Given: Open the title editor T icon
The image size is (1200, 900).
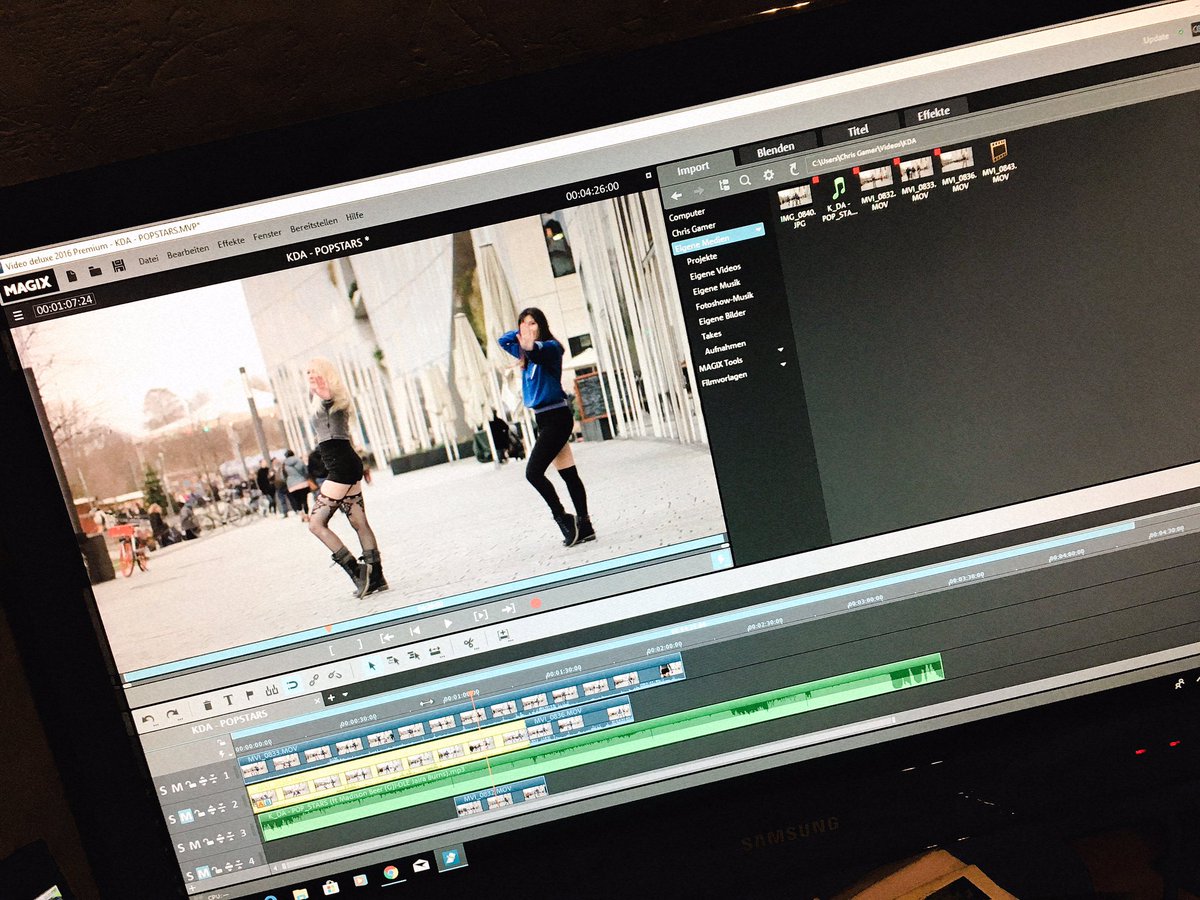Looking at the screenshot, I should [228, 700].
